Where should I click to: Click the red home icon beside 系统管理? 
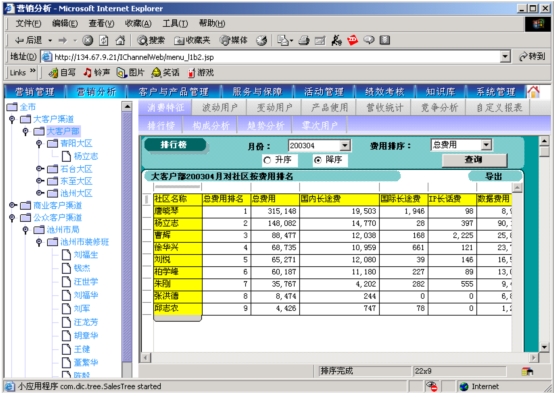click(x=533, y=92)
